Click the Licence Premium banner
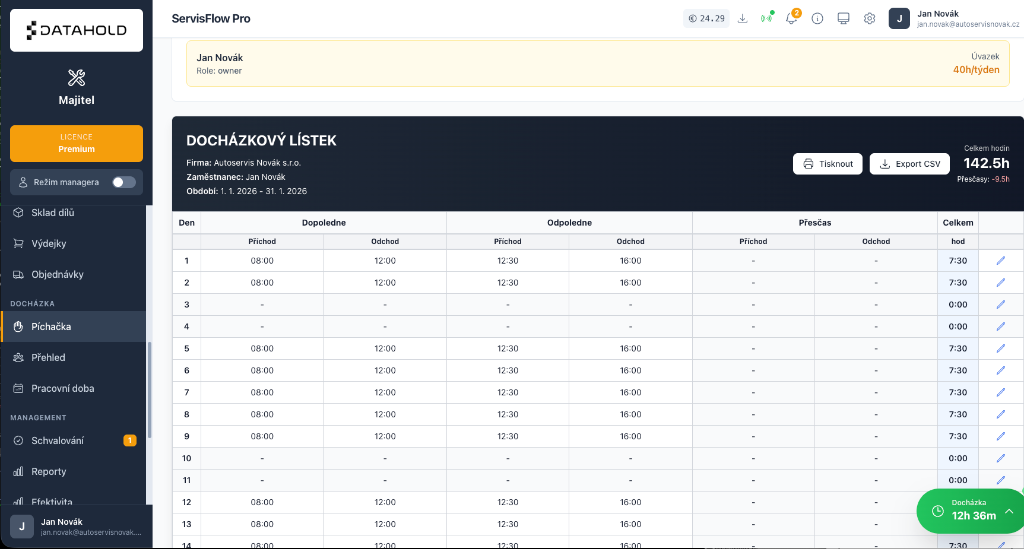This screenshot has height=549, width=1024. click(76, 143)
